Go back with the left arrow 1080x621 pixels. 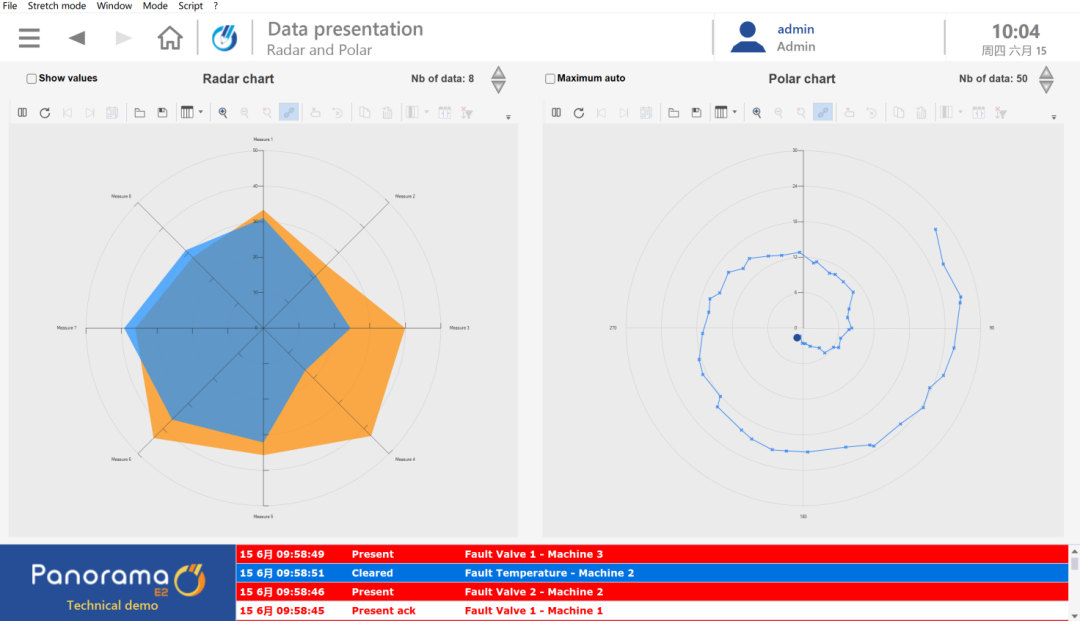tap(77, 38)
